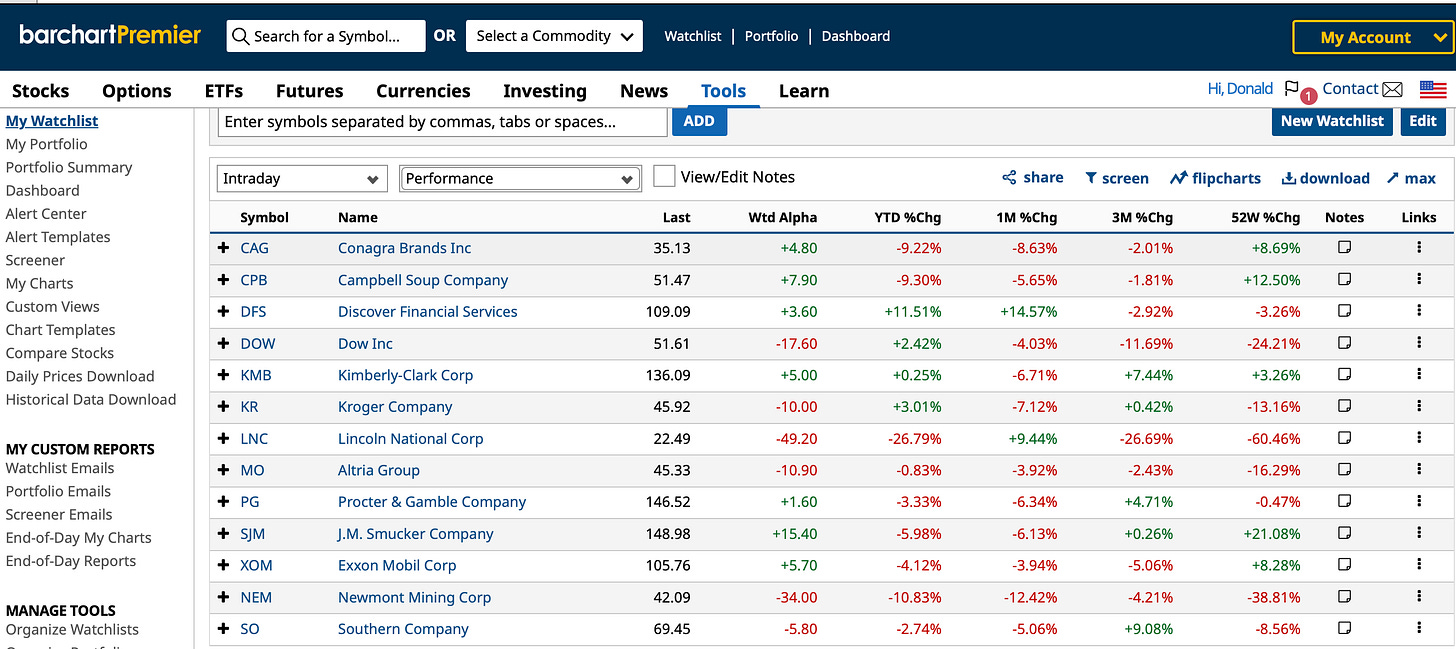Open the Options menu
The image size is (1456, 649).
coord(137,90)
